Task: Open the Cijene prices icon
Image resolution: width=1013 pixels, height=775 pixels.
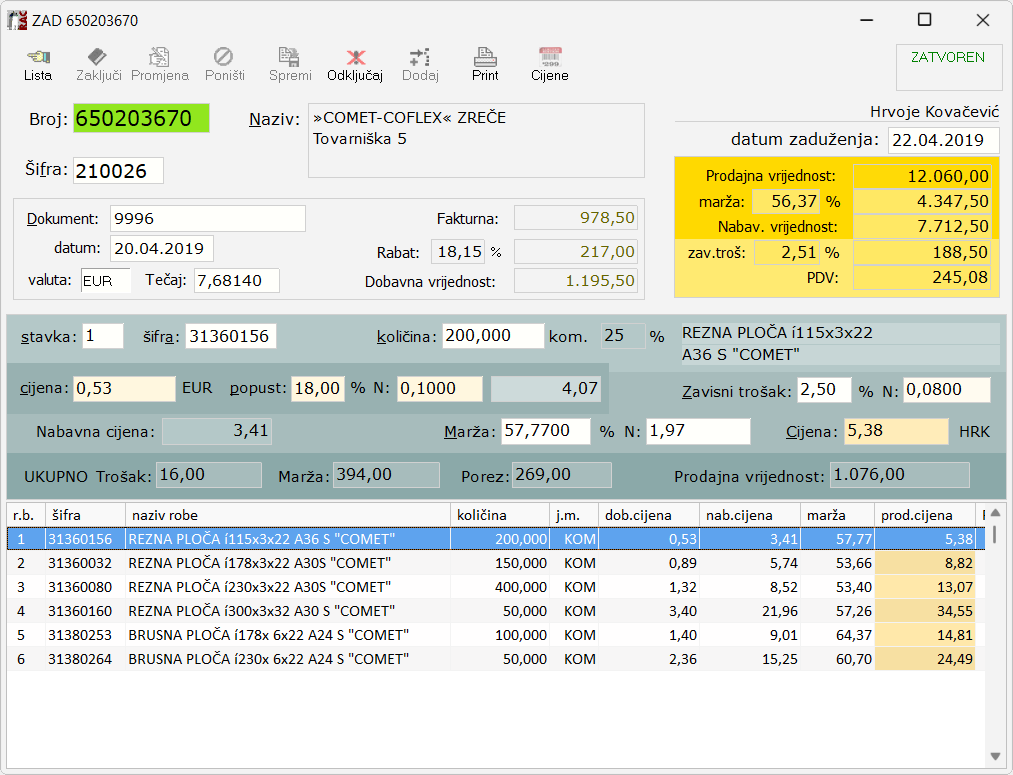Action: pos(549,64)
